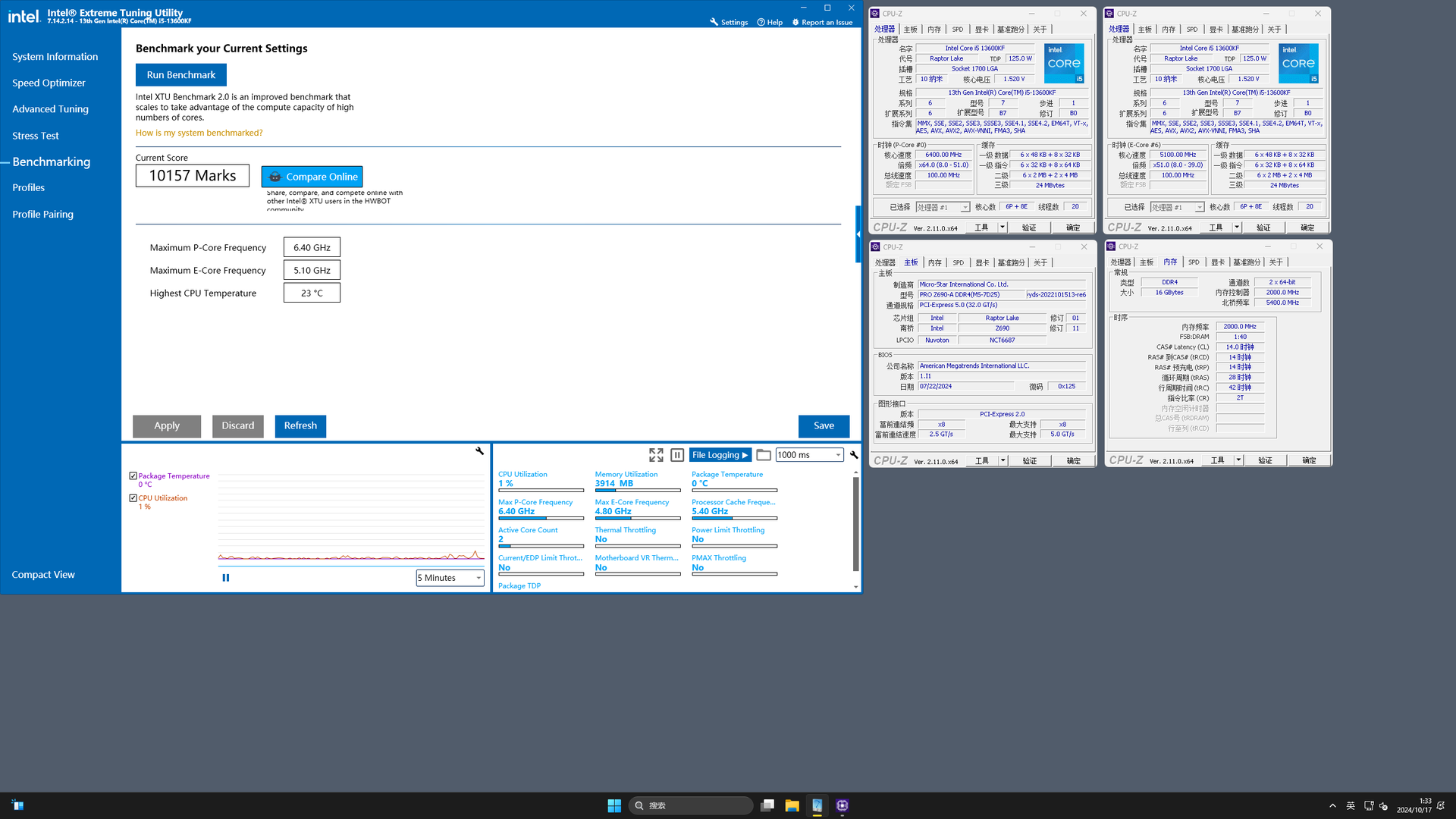The image size is (1456, 819).
Task: Open tools dropdown arrow in memory CPU-Z
Action: 1238,460
